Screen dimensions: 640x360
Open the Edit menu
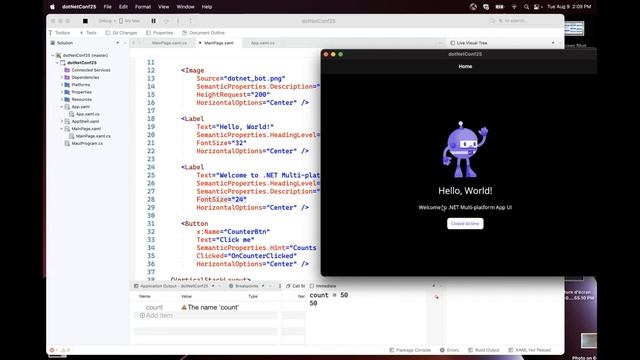pos(123,7)
